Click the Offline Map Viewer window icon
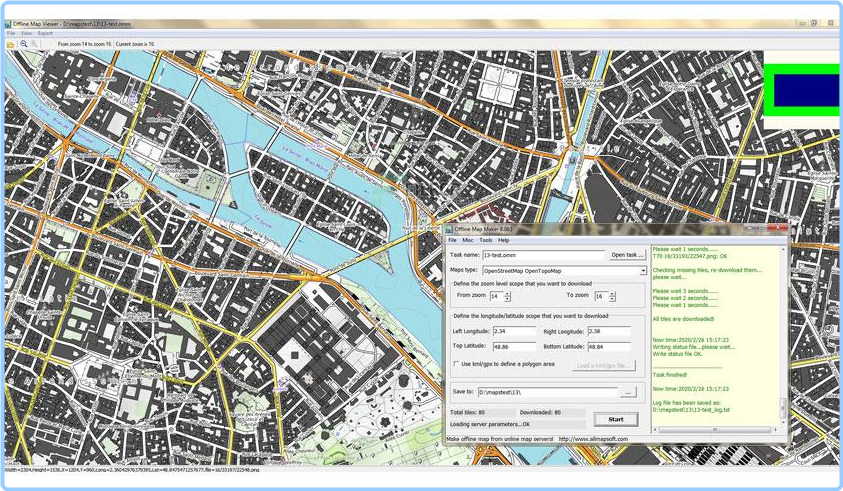Screen dimensions: 843x491 pyautogui.click(x=8, y=24)
